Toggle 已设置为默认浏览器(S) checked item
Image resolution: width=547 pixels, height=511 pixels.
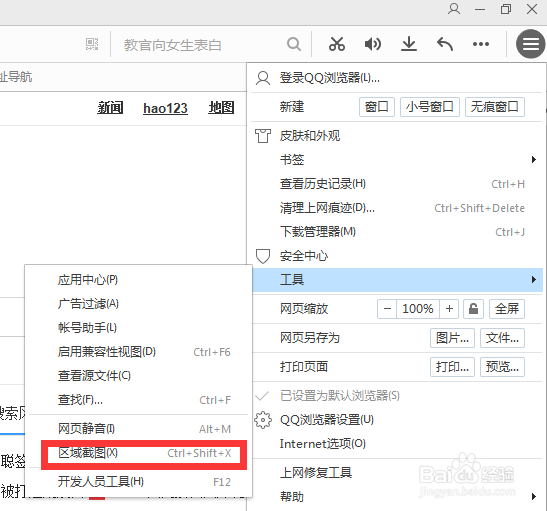click(x=397, y=396)
